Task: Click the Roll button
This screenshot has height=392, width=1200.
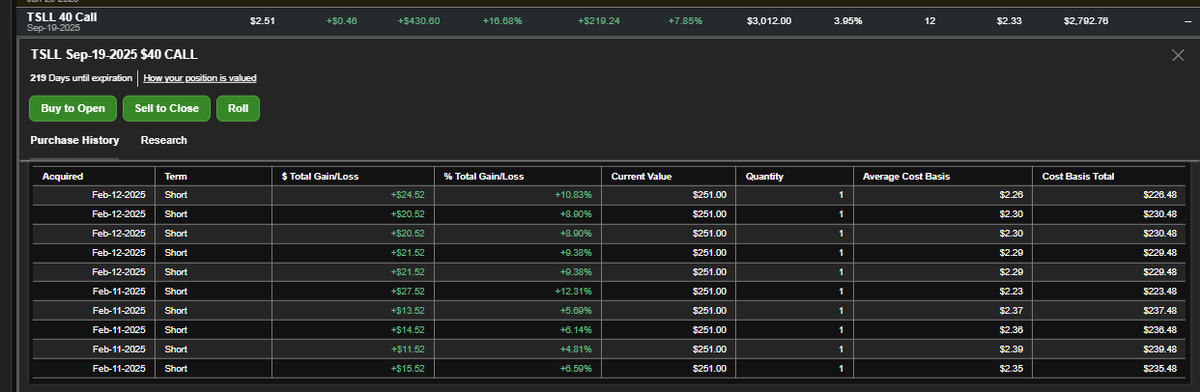Action: click(x=238, y=108)
